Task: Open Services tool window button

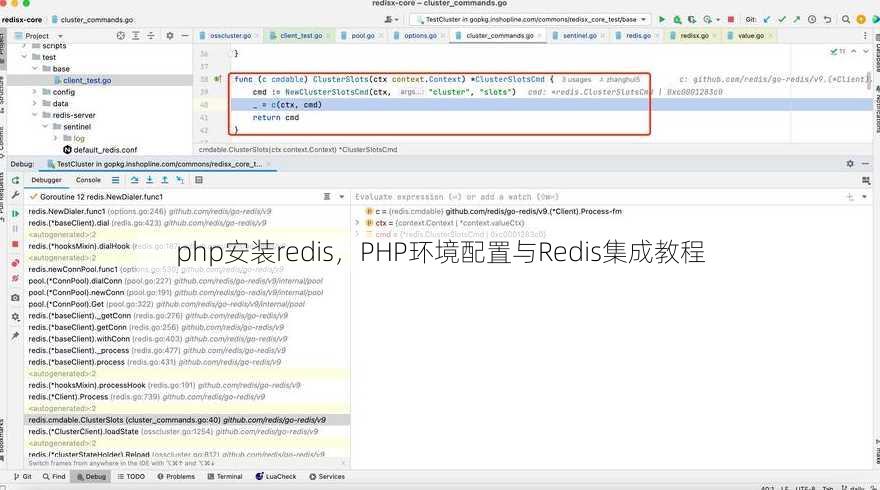Action: coord(327,477)
